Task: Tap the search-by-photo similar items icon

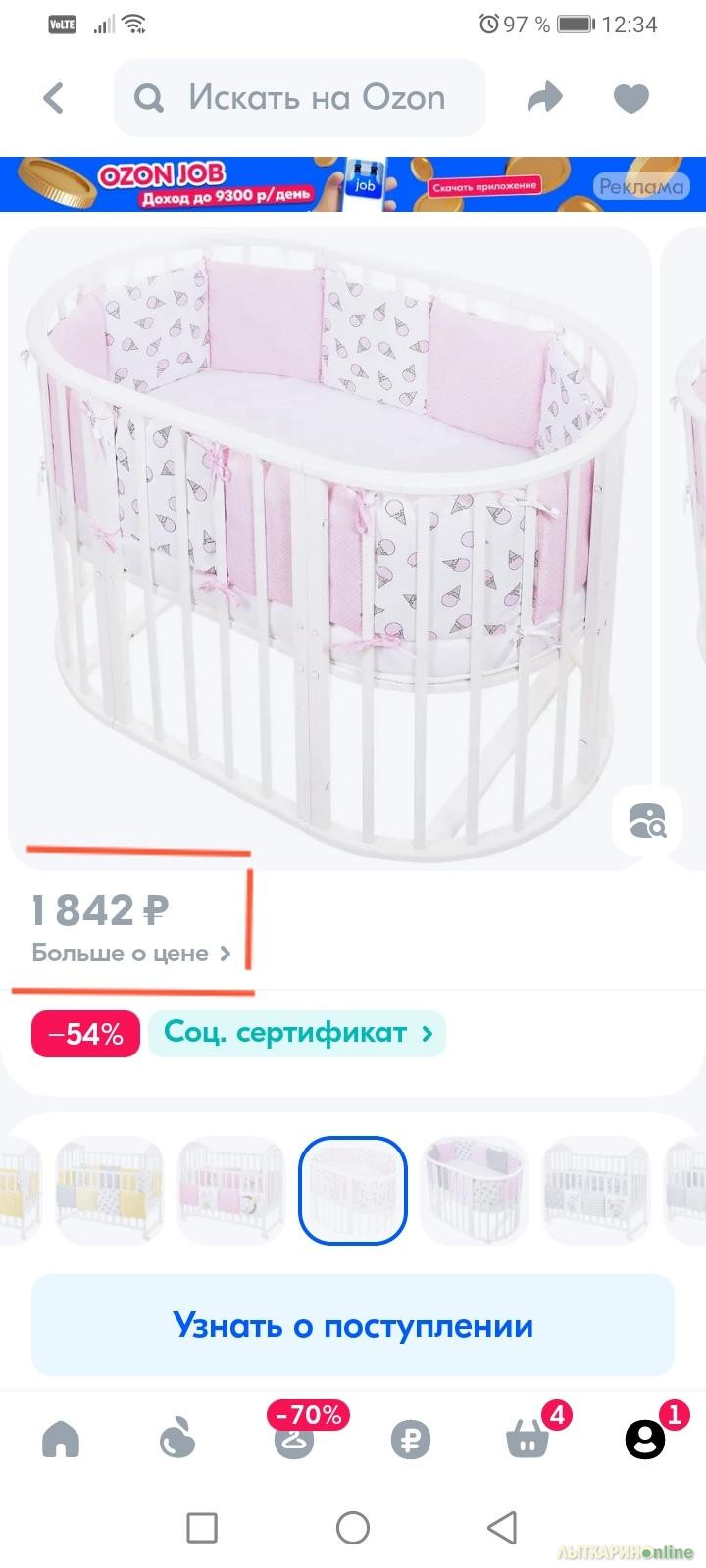Action: [646, 819]
